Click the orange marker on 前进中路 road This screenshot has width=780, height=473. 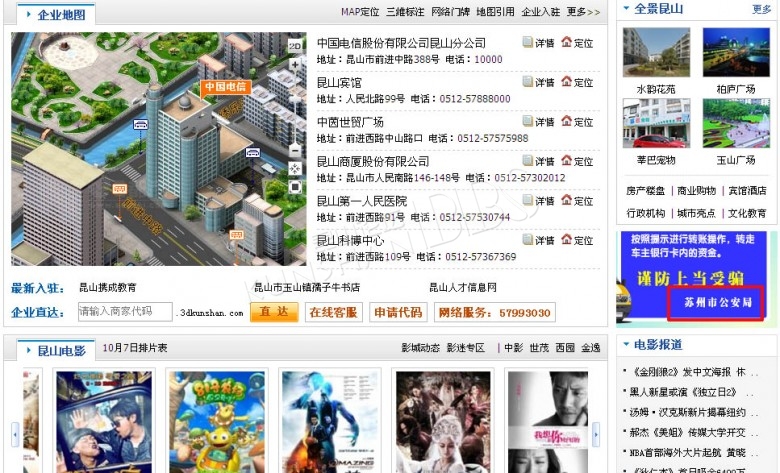119,189
